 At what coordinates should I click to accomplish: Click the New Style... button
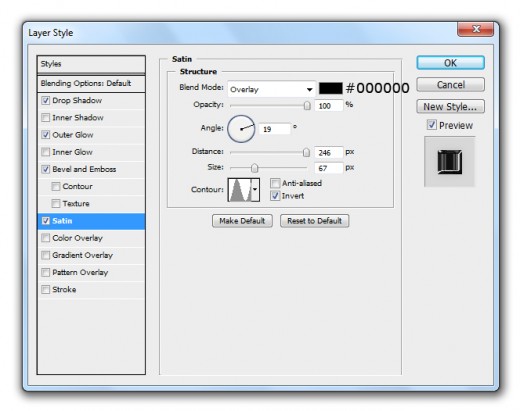point(450,107)
